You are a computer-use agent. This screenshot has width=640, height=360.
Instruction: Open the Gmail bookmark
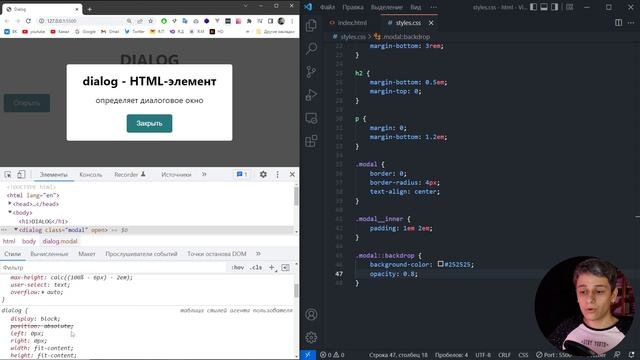110,31
